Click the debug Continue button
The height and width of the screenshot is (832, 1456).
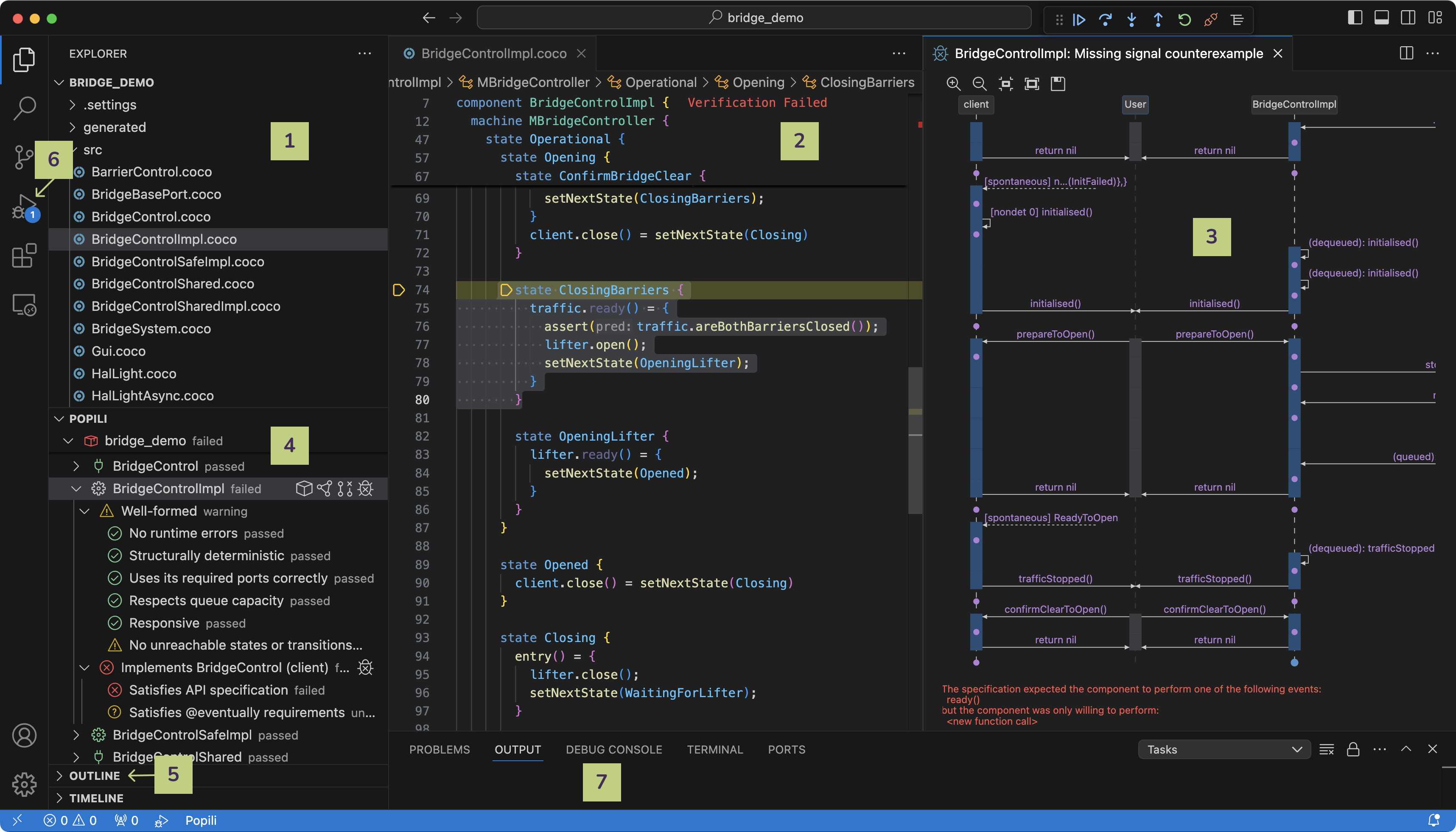pyautogui.click(x=1079, y=20)
